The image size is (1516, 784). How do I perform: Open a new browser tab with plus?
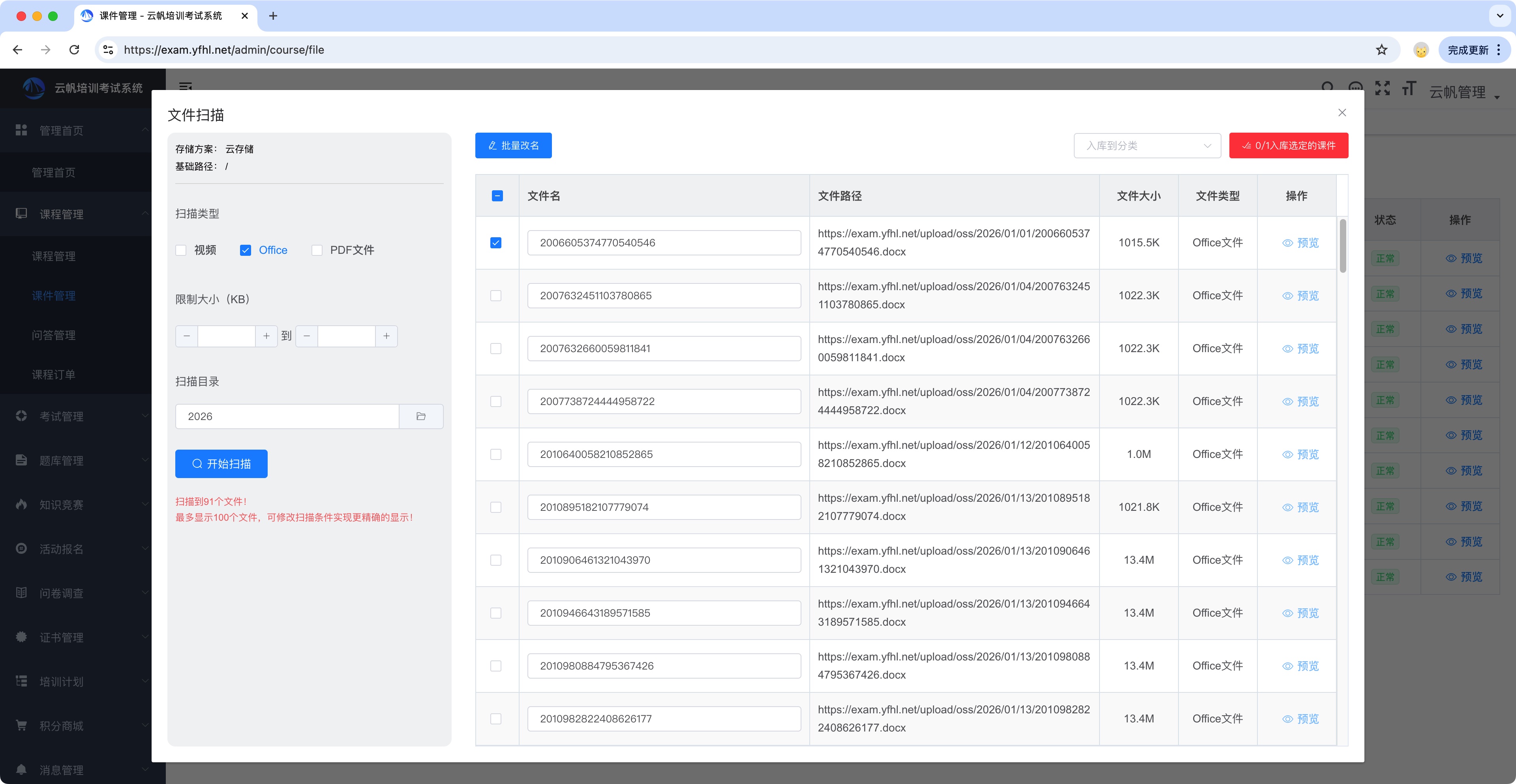(x=273, y=16)
